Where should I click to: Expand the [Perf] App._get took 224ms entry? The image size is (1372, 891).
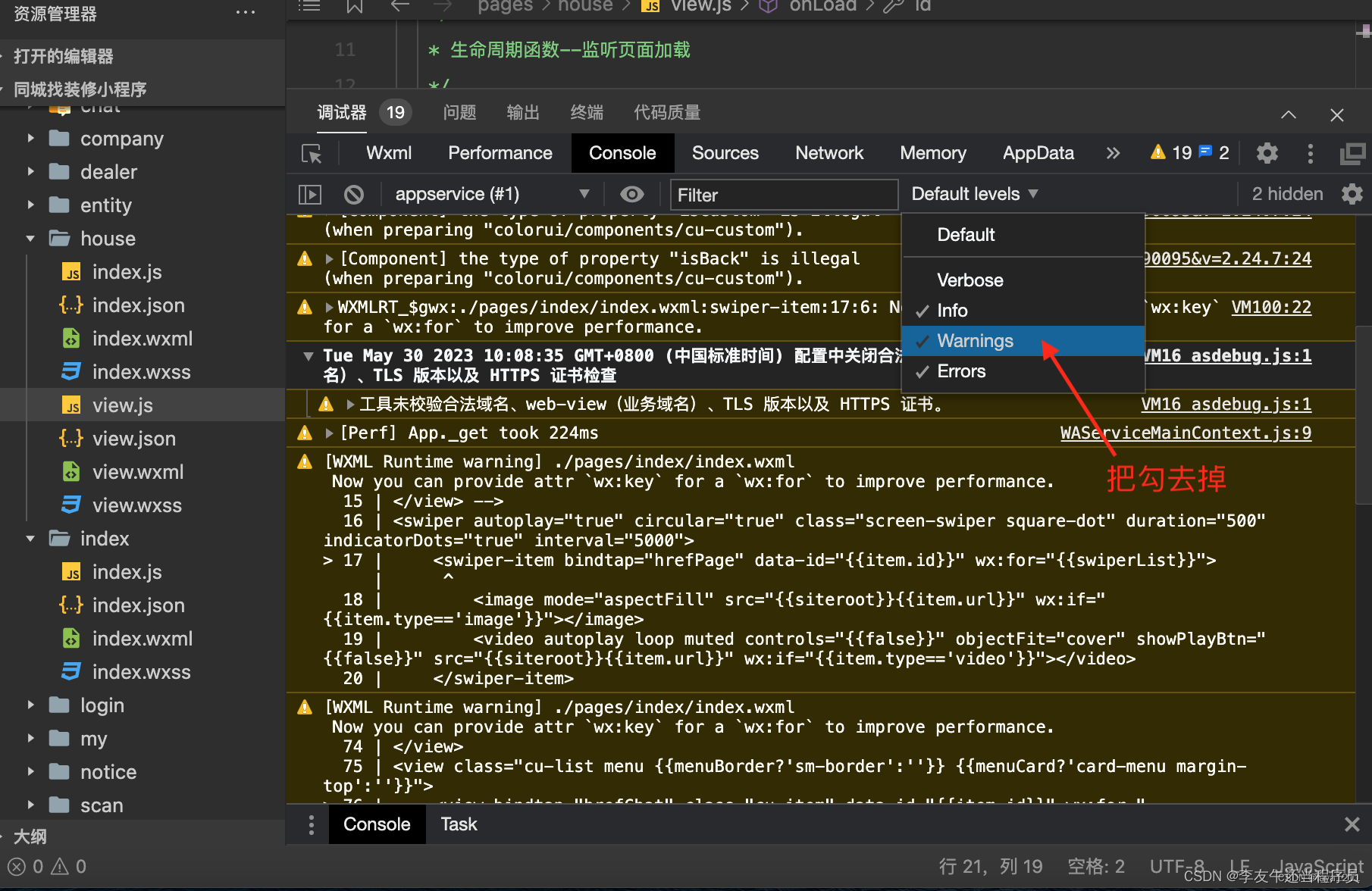coord(330,433)
